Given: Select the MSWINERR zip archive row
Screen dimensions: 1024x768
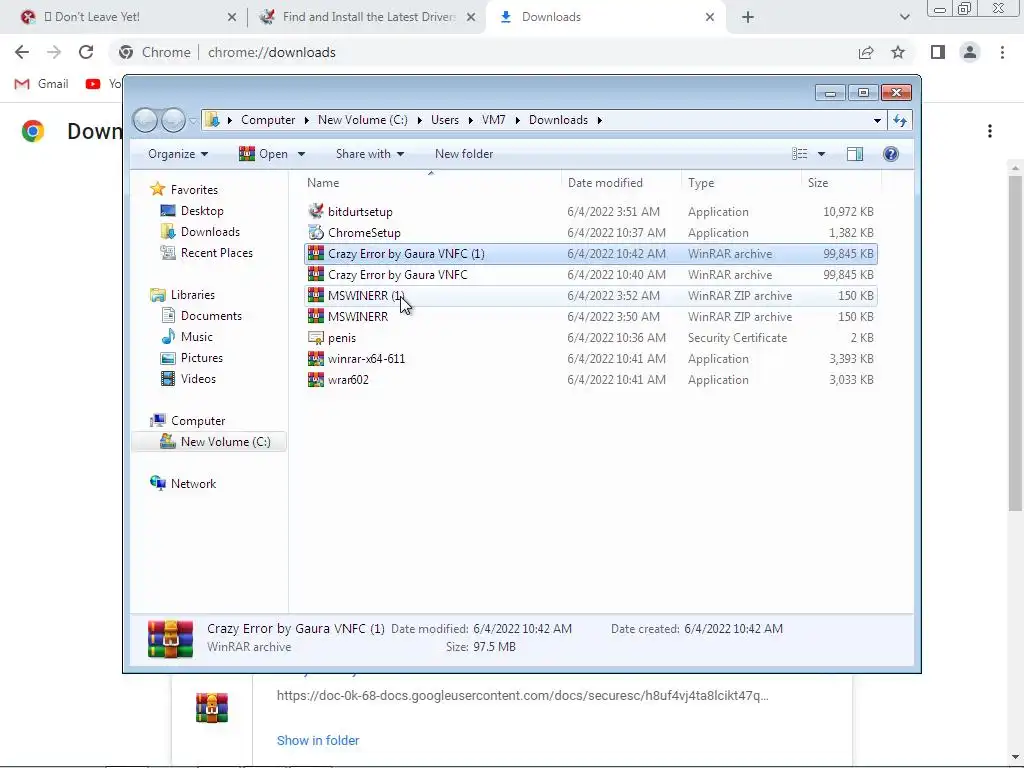Looking at the screenshot, I should pyautogui.click(x=590, y=317).
